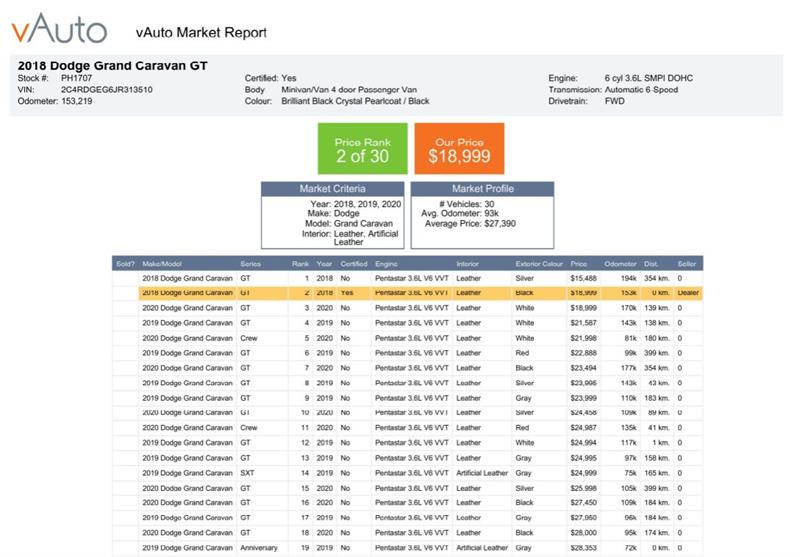Sort by the Odometer column header
This screenshot has width=800, height=557.
[620, 264]
